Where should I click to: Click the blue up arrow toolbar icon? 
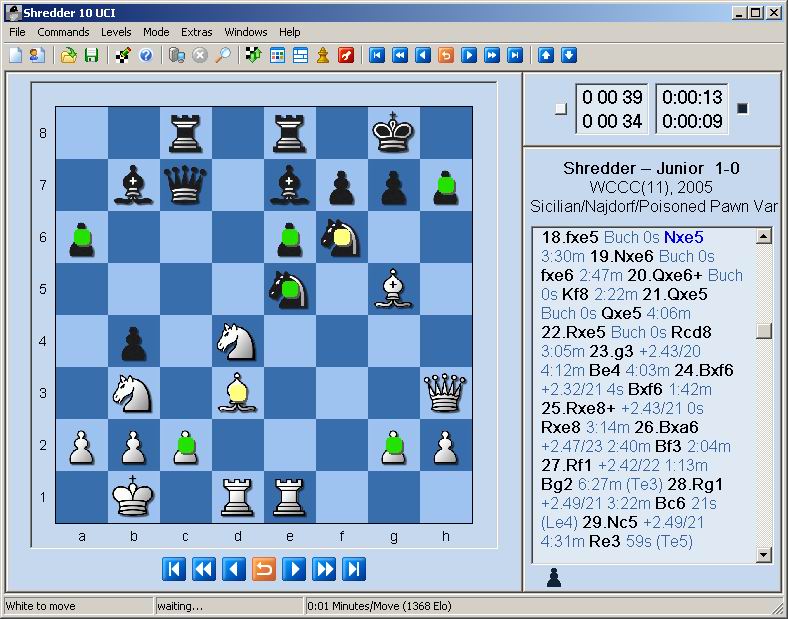(x=546, y=55)
